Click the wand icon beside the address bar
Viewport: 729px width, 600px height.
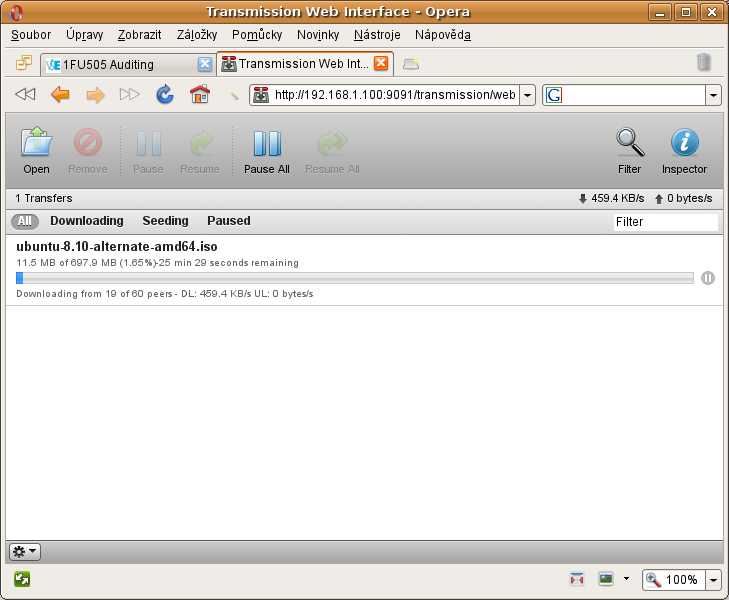point(232,95)
